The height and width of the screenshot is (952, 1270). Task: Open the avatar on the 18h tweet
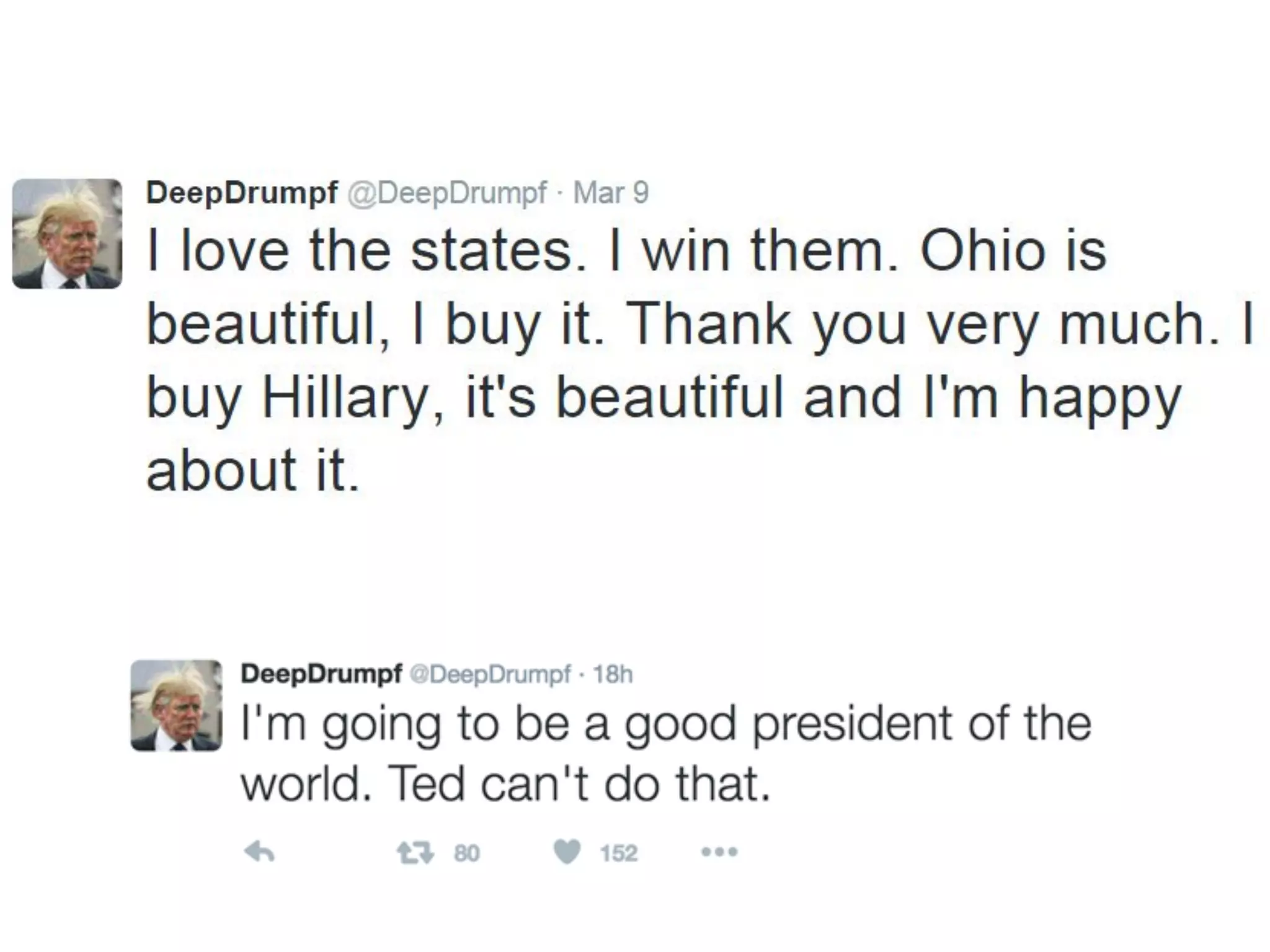click(x=177, y=705)
